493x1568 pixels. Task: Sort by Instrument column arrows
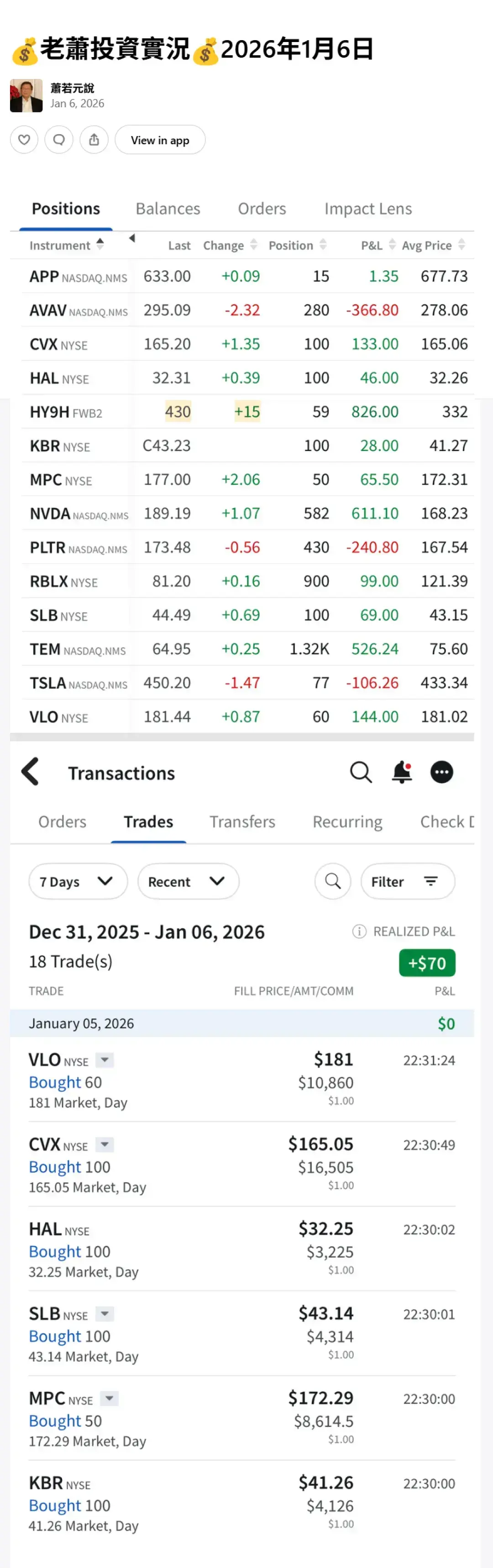100,245
